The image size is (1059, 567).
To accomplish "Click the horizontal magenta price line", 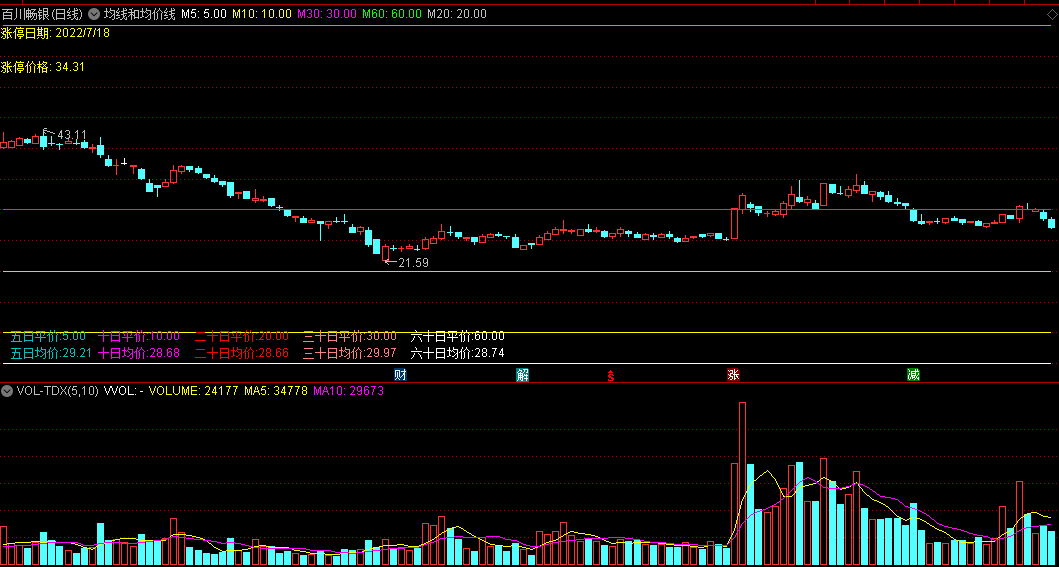I will click(527, 210).
